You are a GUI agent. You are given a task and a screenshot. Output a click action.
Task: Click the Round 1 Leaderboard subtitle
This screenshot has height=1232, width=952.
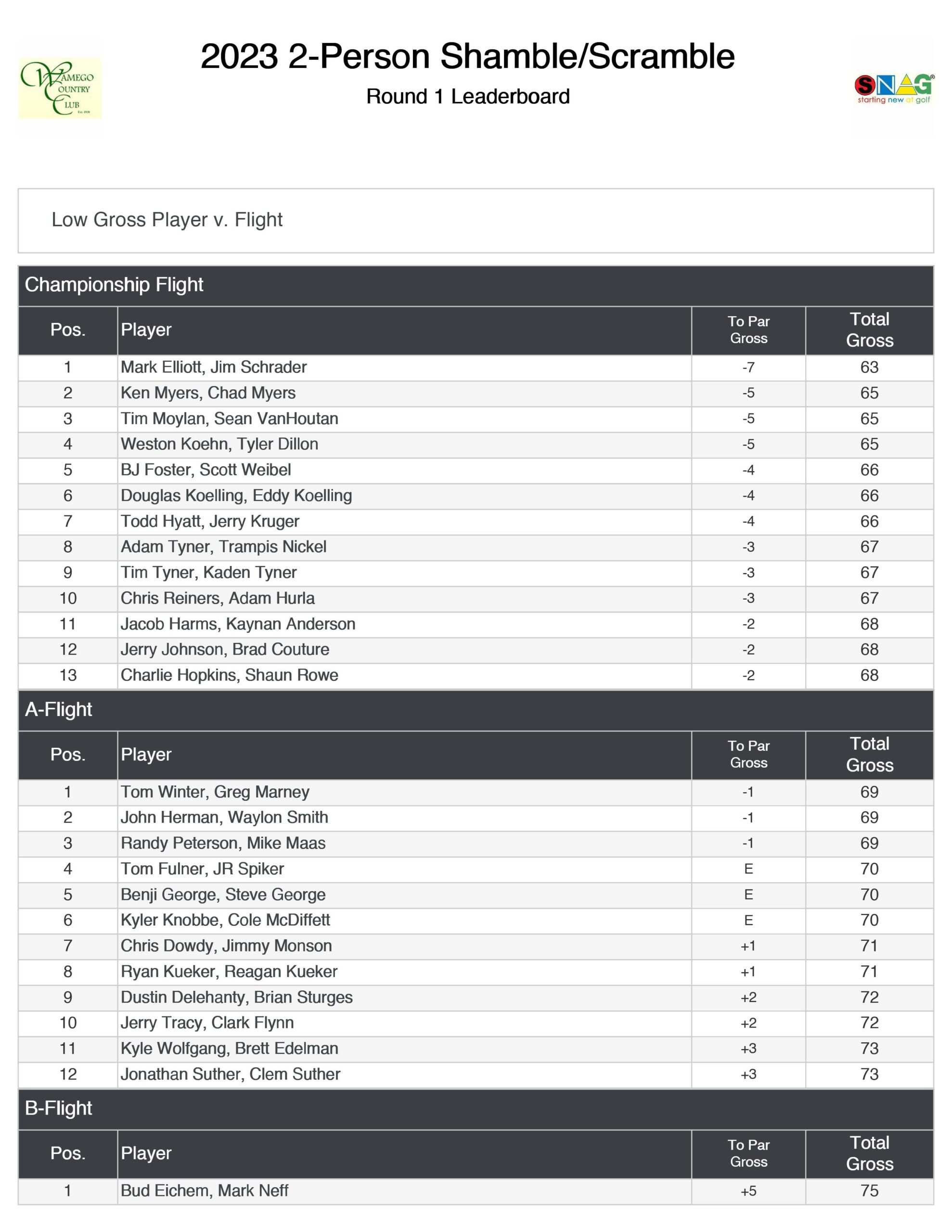[468, 96]
